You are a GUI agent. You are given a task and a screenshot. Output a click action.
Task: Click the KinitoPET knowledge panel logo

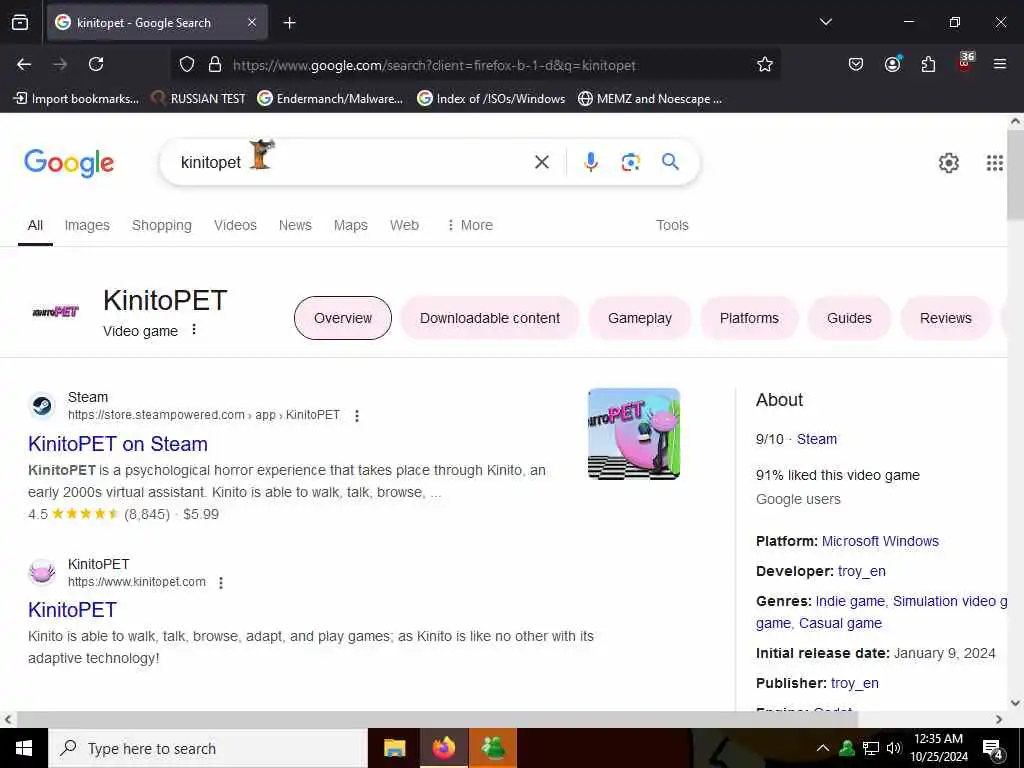[x=55, y=312]
